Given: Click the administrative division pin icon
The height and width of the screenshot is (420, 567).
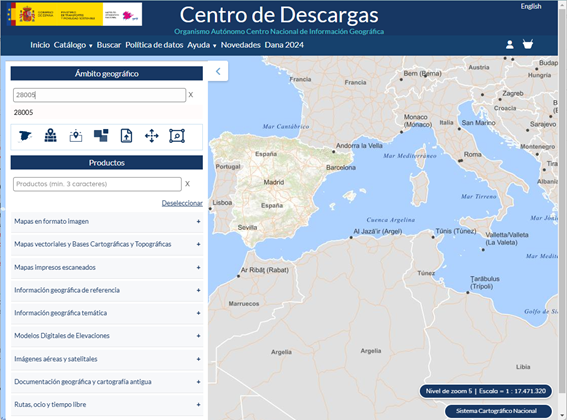Looking at the screenshot, I should click(51, 136).
